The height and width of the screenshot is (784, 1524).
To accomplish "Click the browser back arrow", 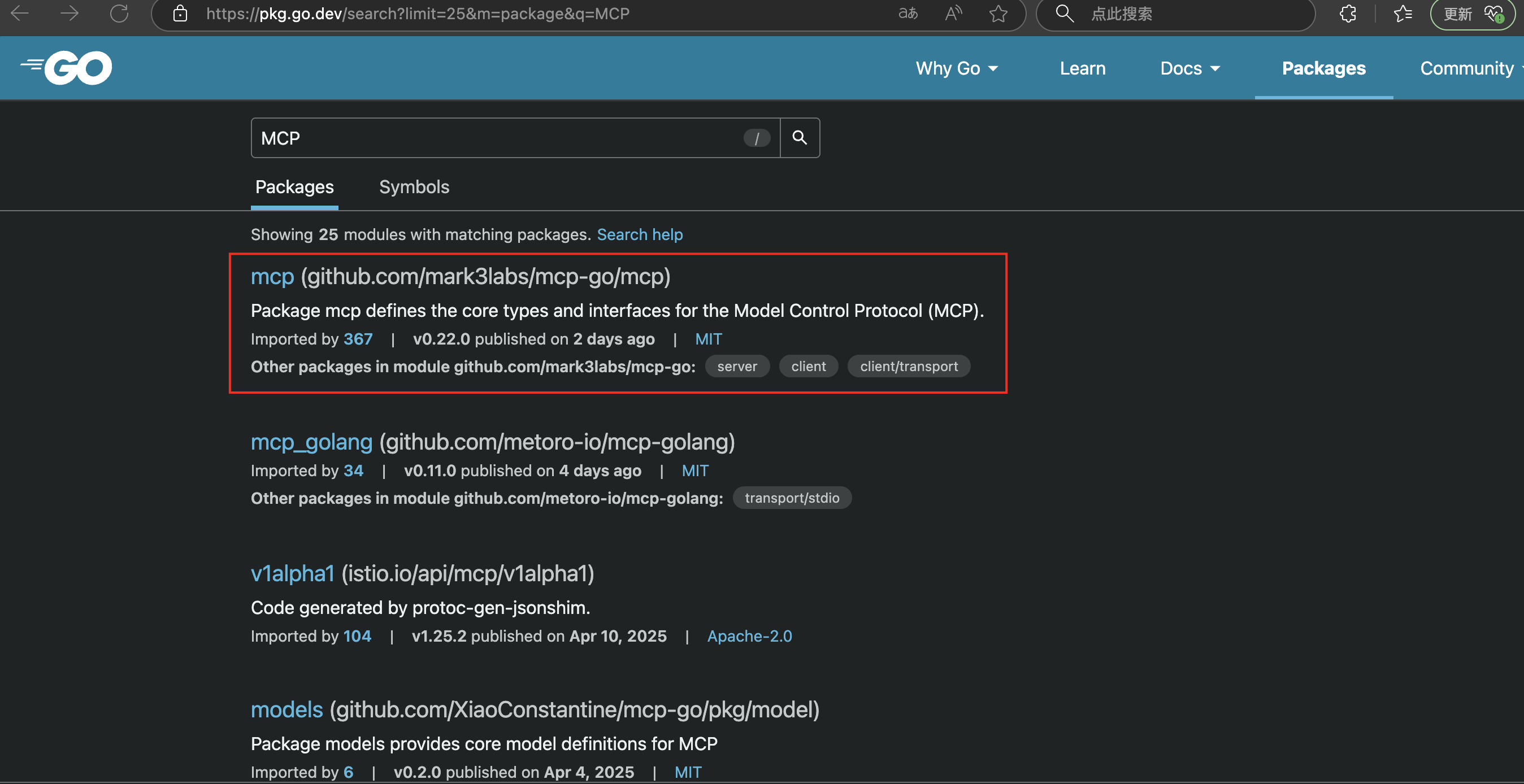I will point(20,14).
